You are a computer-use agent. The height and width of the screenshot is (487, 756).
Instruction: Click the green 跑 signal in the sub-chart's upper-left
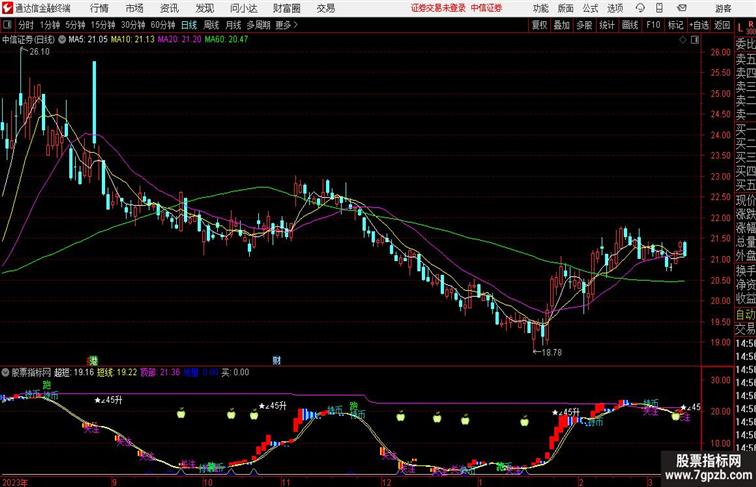click(47, 385)
